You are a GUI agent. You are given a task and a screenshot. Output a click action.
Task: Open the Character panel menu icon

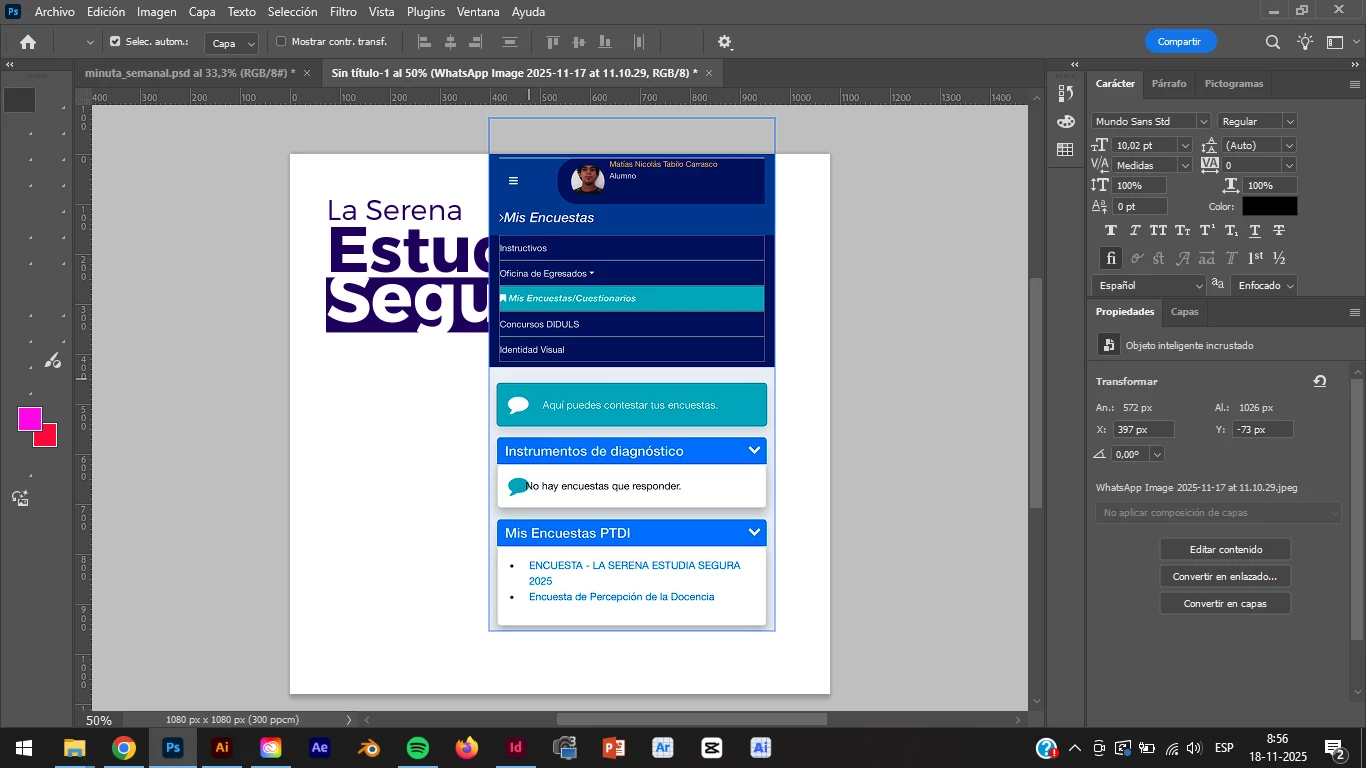click(1355, 84)
